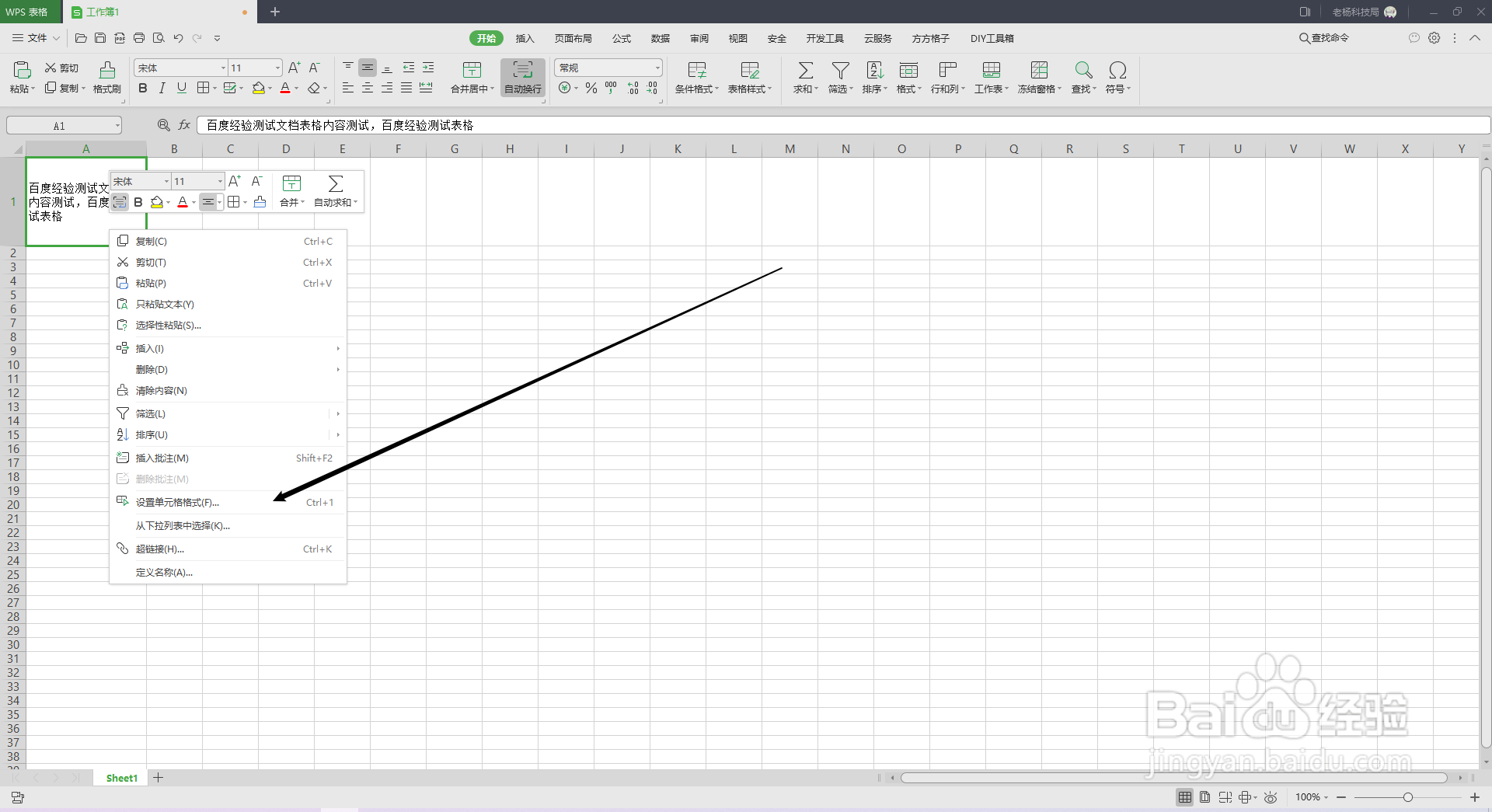Screen dimensions: 1492x812
Task: Click the ribbon font color A
Action: tap(285, 88)
